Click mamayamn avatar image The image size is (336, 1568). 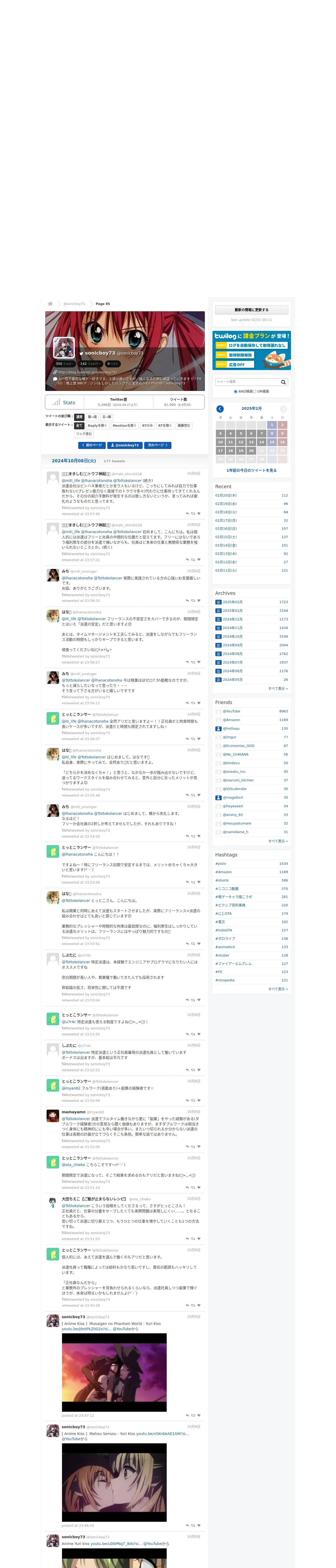pyautogui.click(x=53, y=1116)
